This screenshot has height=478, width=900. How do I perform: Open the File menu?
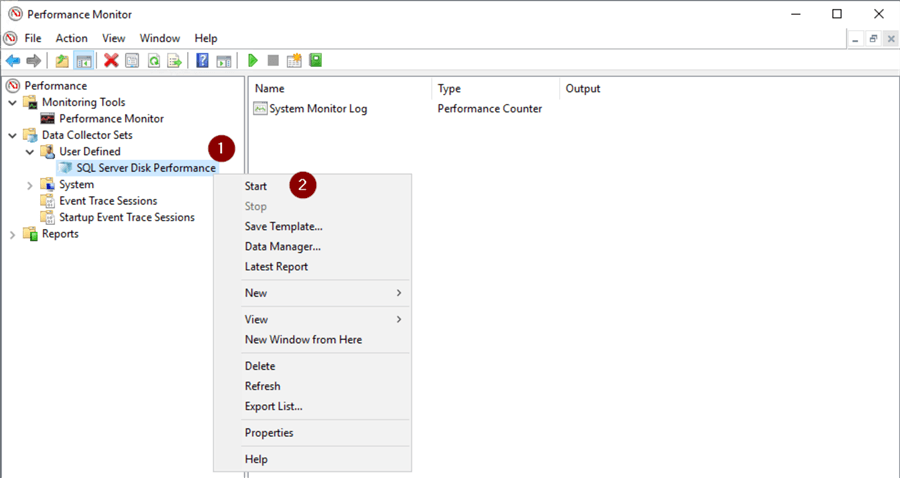point(33,38)
